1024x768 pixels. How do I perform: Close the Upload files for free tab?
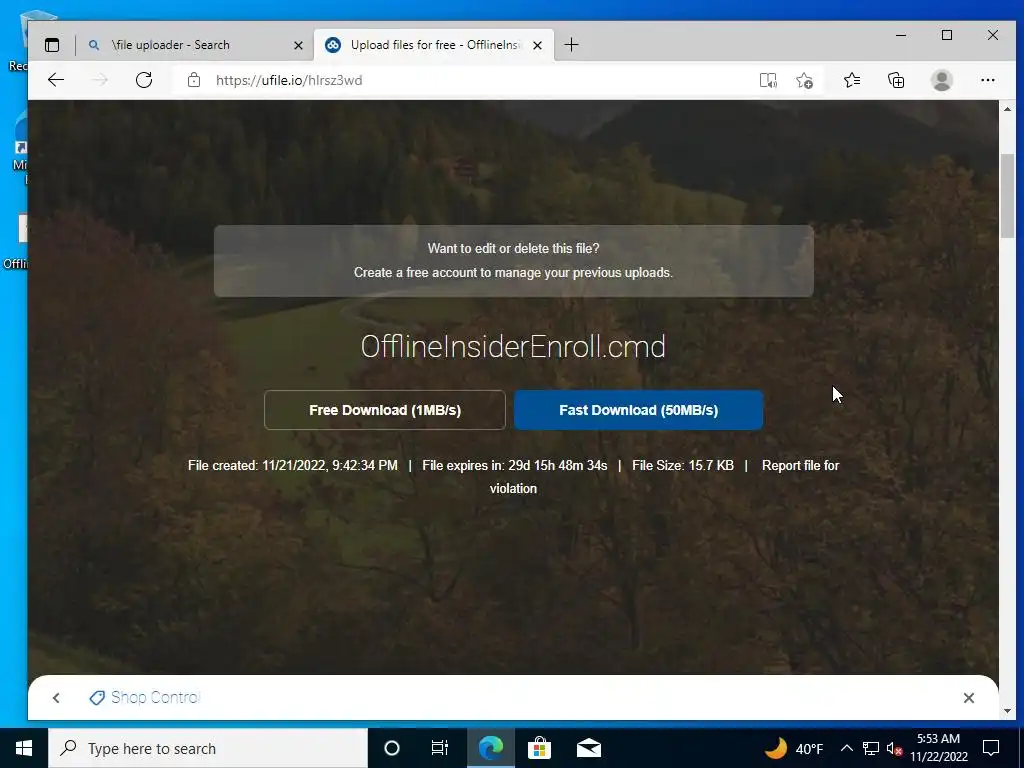[537, 45]
